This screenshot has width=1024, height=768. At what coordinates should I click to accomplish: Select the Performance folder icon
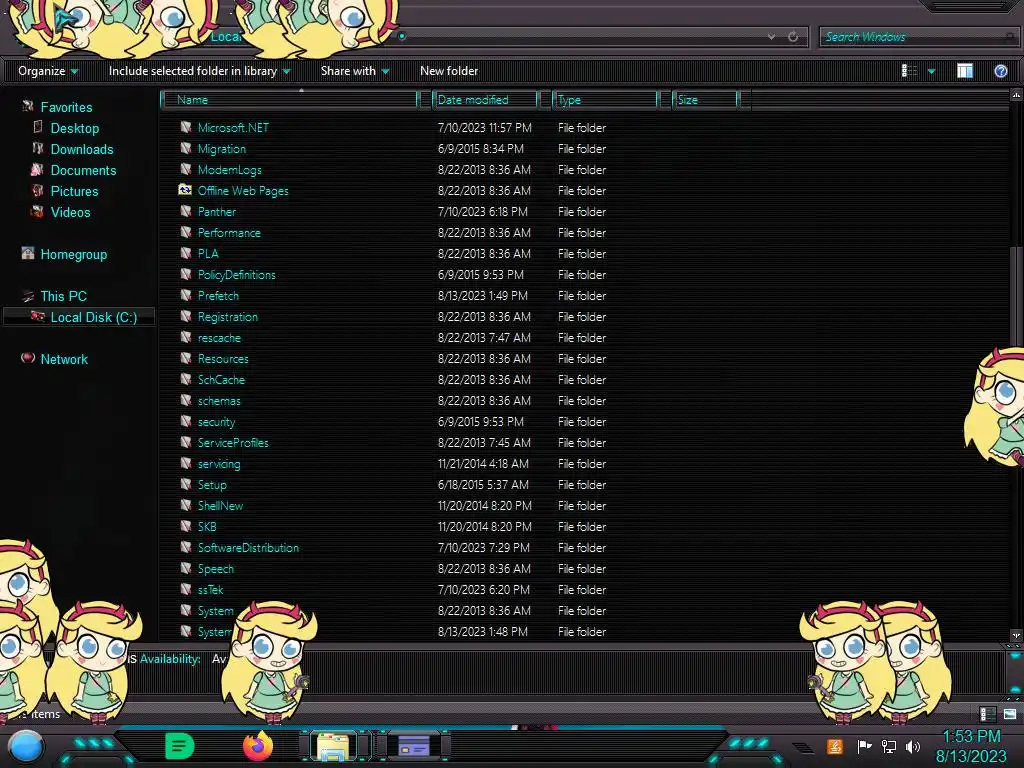tap(185, 232)
